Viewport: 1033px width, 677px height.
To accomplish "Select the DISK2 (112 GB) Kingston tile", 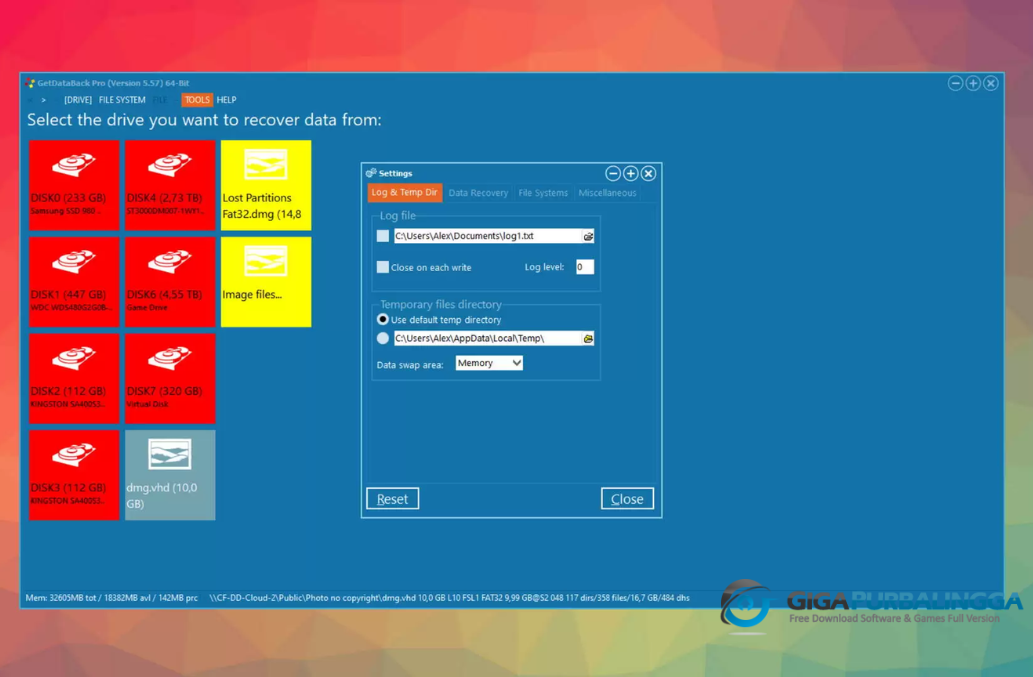I will pos(74,379).
